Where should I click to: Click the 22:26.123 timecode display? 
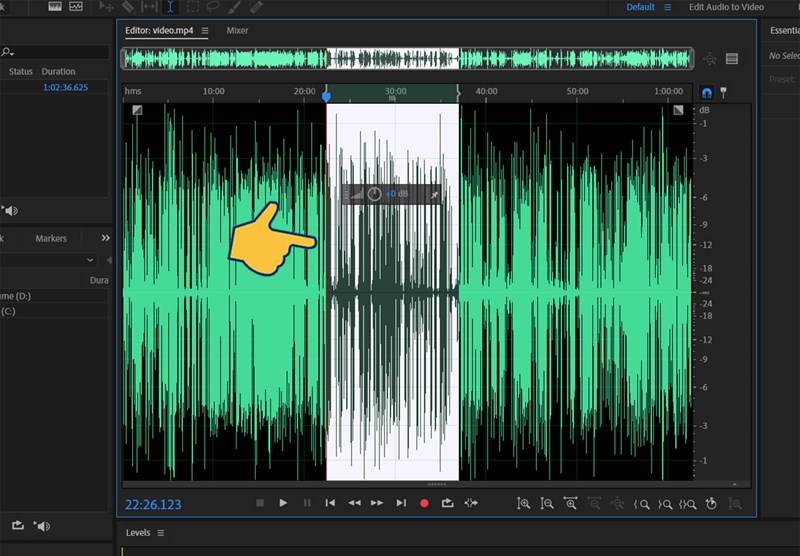(153, 504)
